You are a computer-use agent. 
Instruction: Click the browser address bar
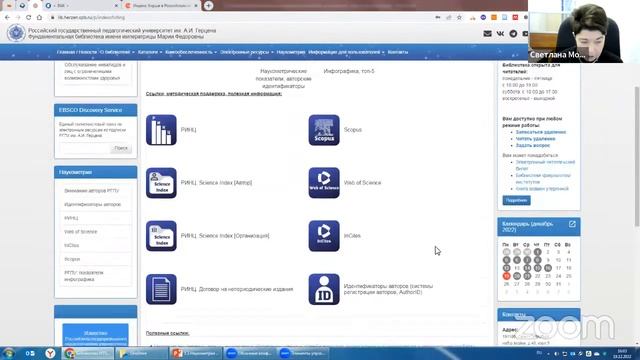(241, 18)
